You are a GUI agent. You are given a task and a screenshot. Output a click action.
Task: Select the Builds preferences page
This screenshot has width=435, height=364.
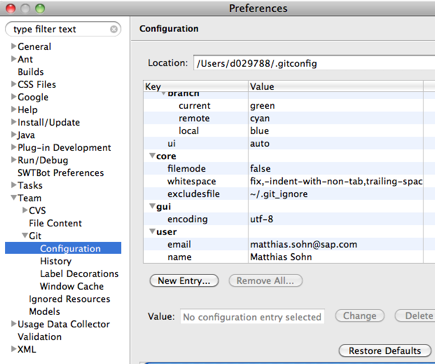click(x=31, y=72)
